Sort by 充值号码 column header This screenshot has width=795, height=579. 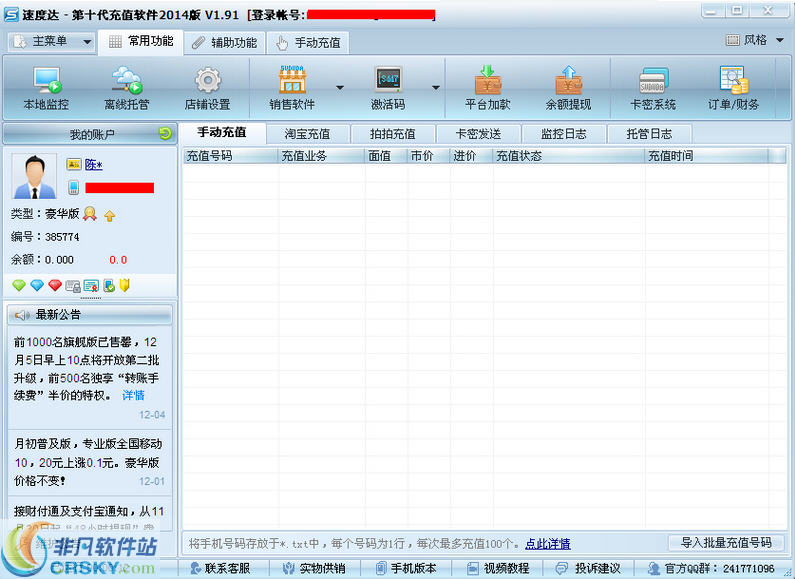tap(231, 156)
